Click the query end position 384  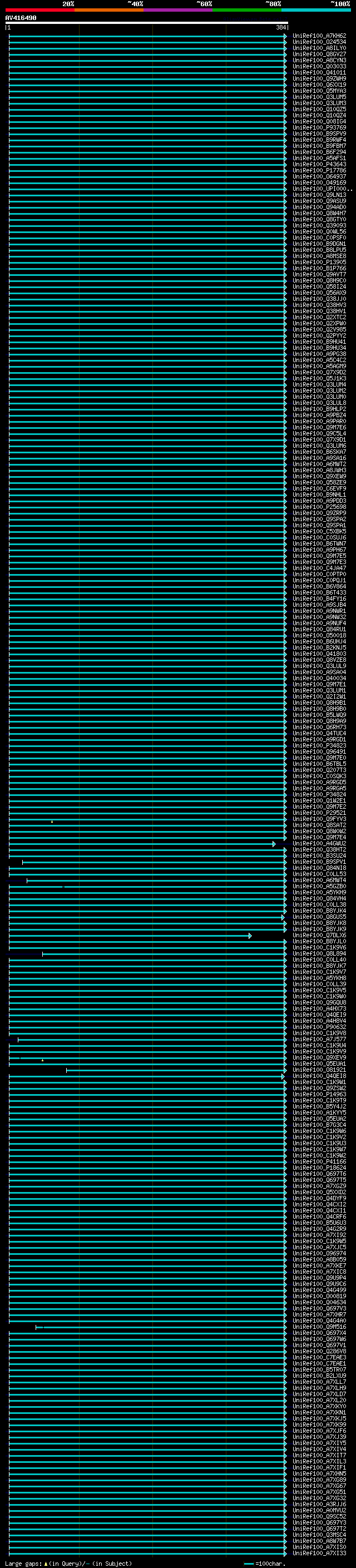pyautogui.click(x=280, y=27)
